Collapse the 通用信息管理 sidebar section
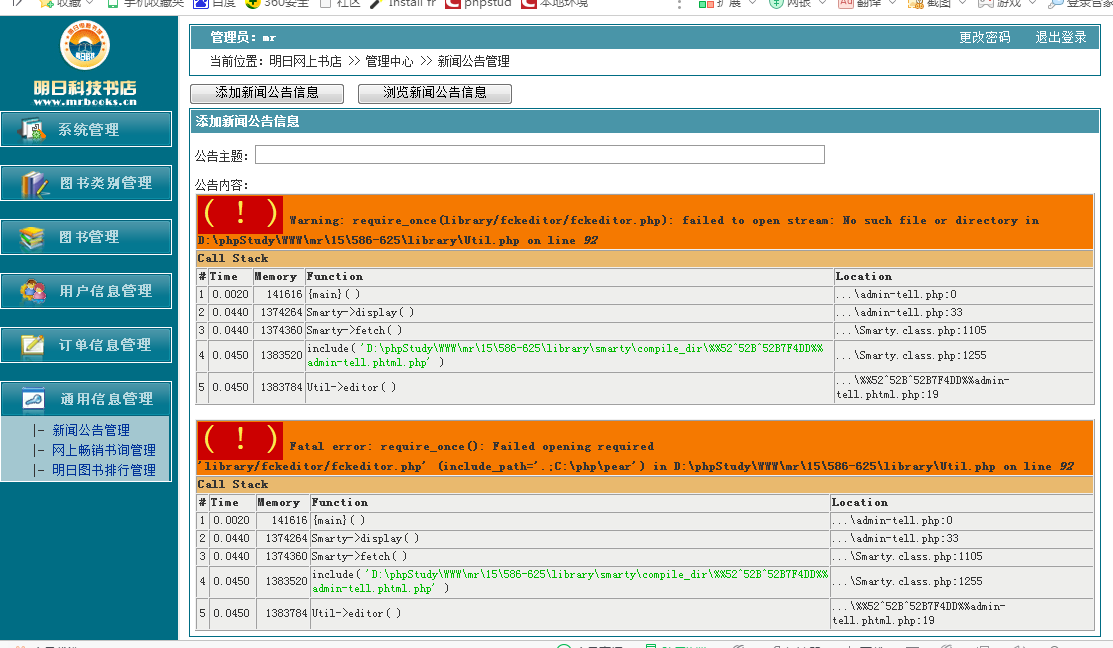Image resolution: width=1113 pixels, height=648 pixels. click(x=86, y=399)
